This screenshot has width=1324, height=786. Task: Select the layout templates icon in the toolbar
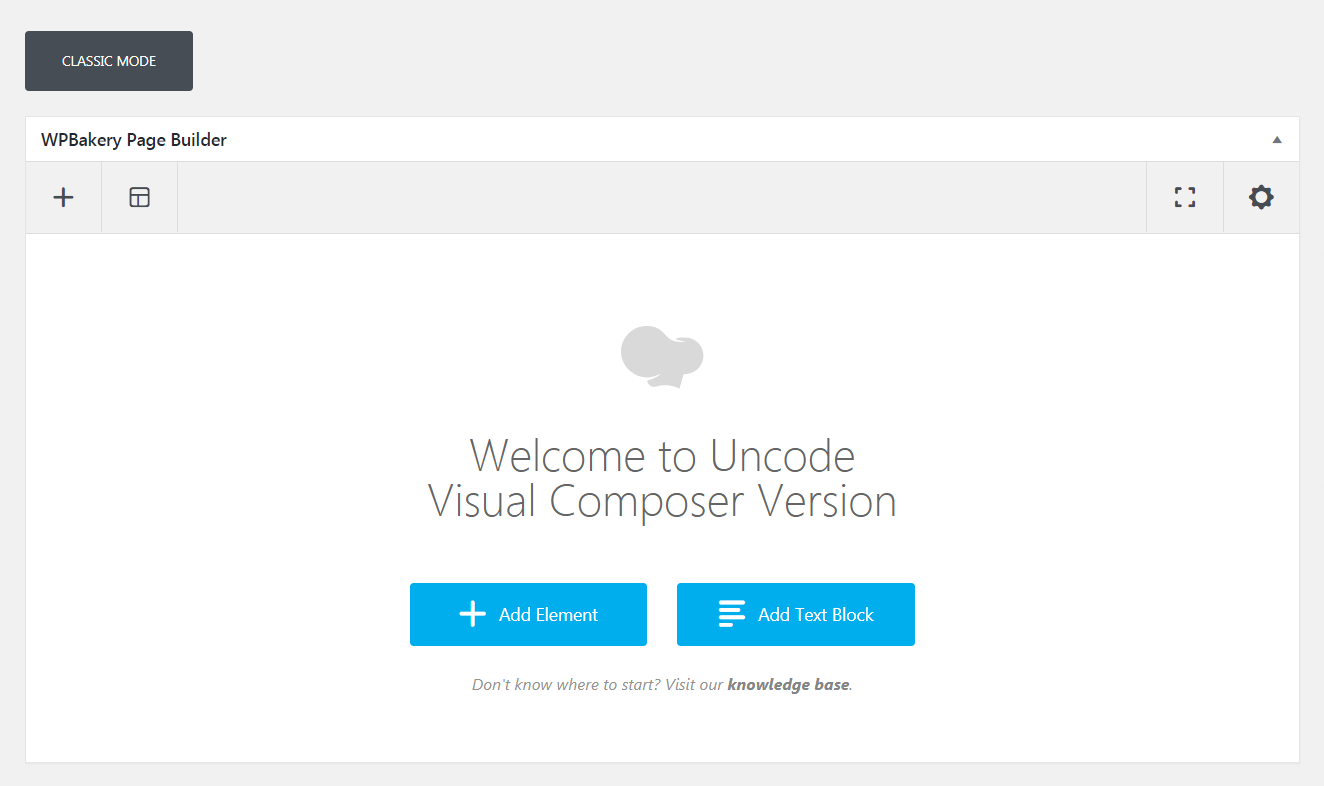(x=139, y=197)
